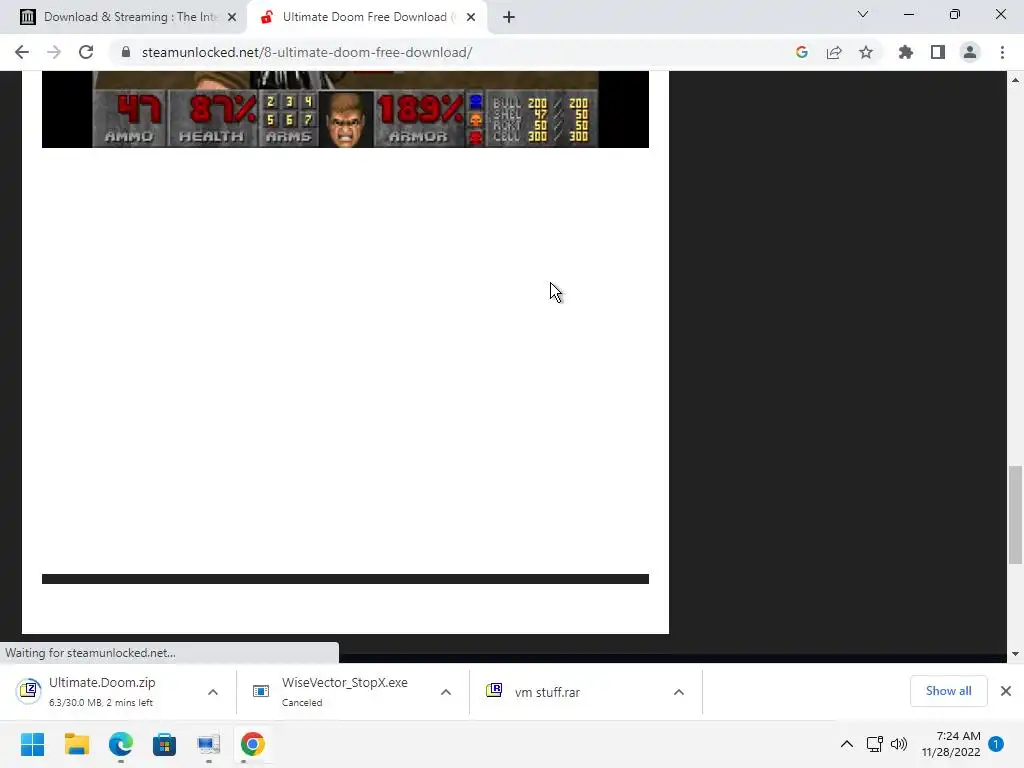This screenshot has width=1024, height=768.
Task: Bookmark this page with star icon
Action: [866, 52]
